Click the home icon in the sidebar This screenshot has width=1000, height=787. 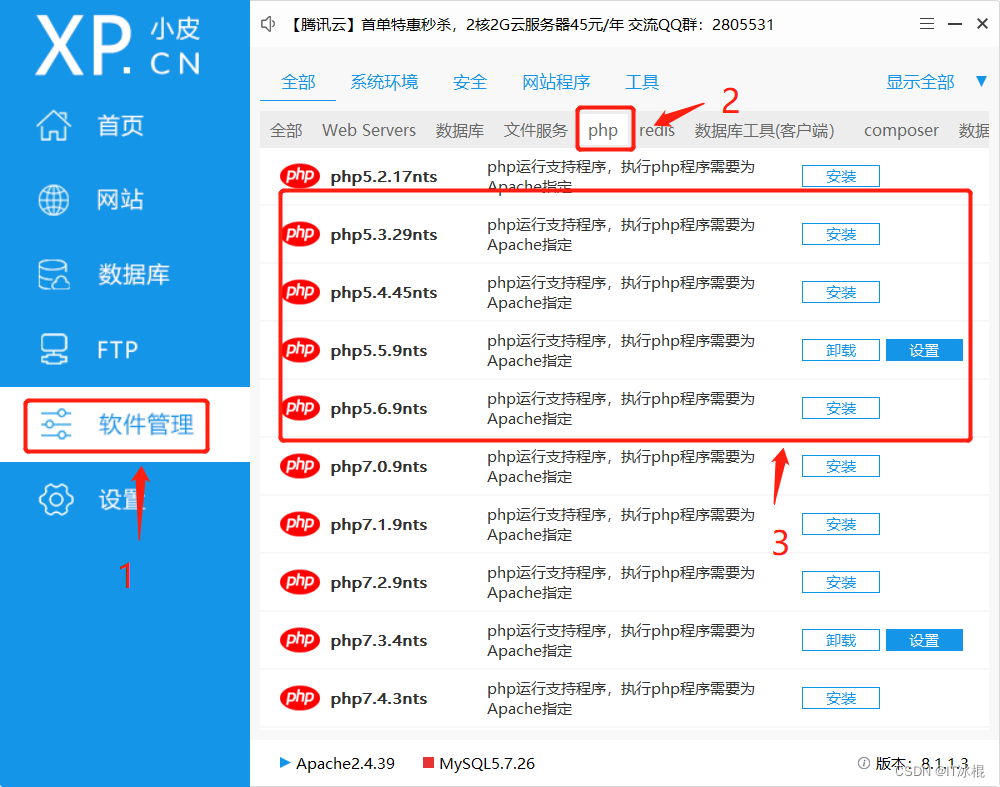(x=54, y=125)
